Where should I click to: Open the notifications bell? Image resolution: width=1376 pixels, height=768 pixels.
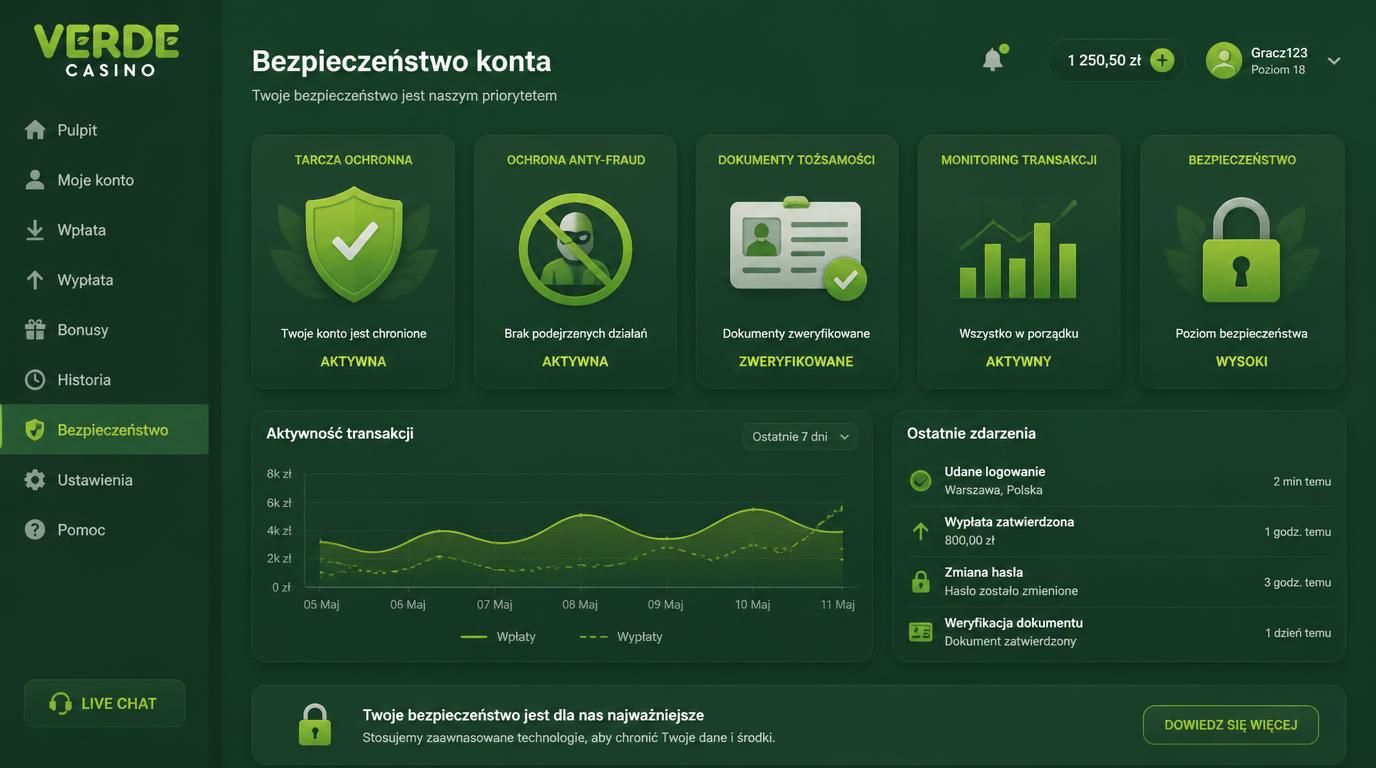[993, 59]
